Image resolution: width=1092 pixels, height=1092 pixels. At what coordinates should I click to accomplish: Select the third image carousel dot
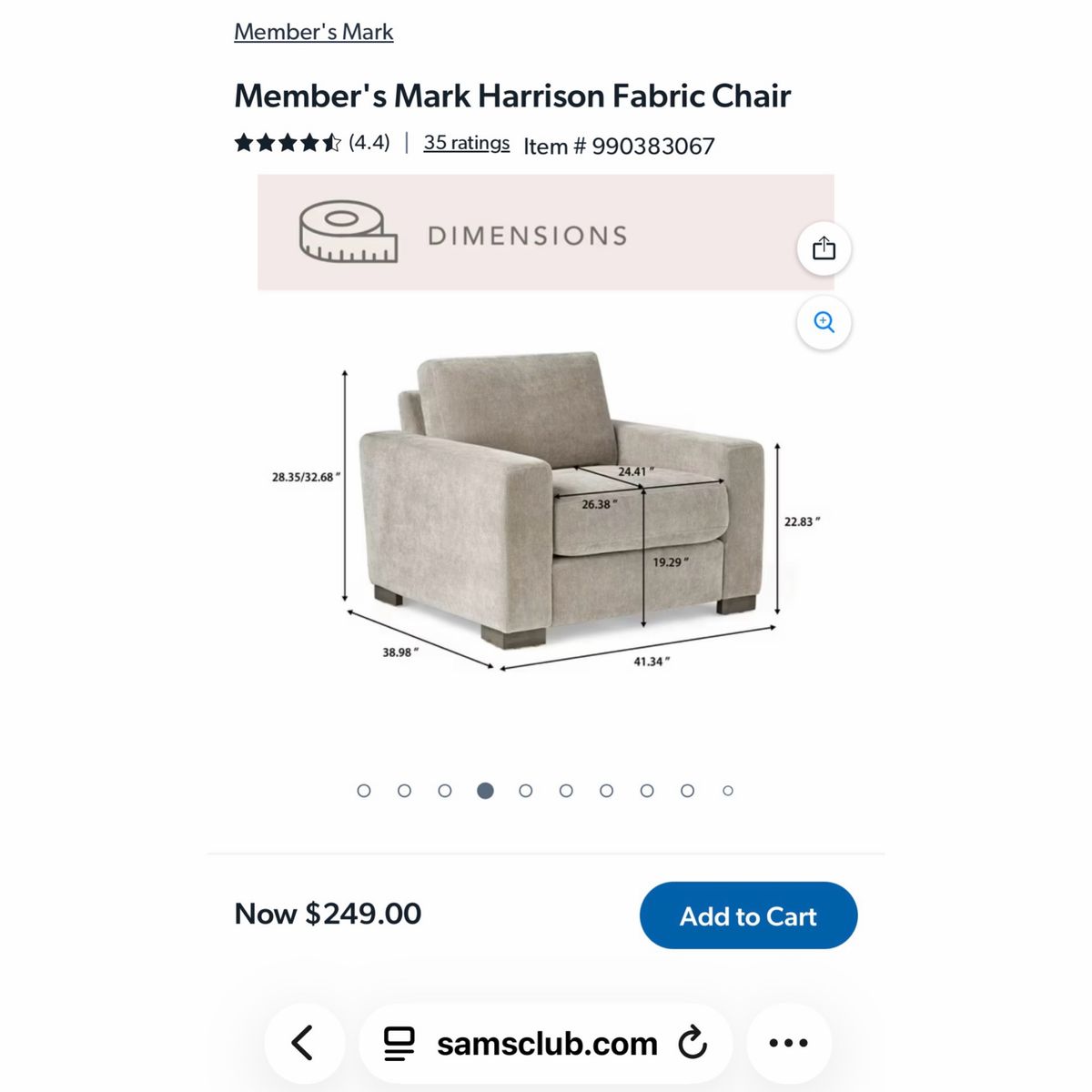[445, 791]
